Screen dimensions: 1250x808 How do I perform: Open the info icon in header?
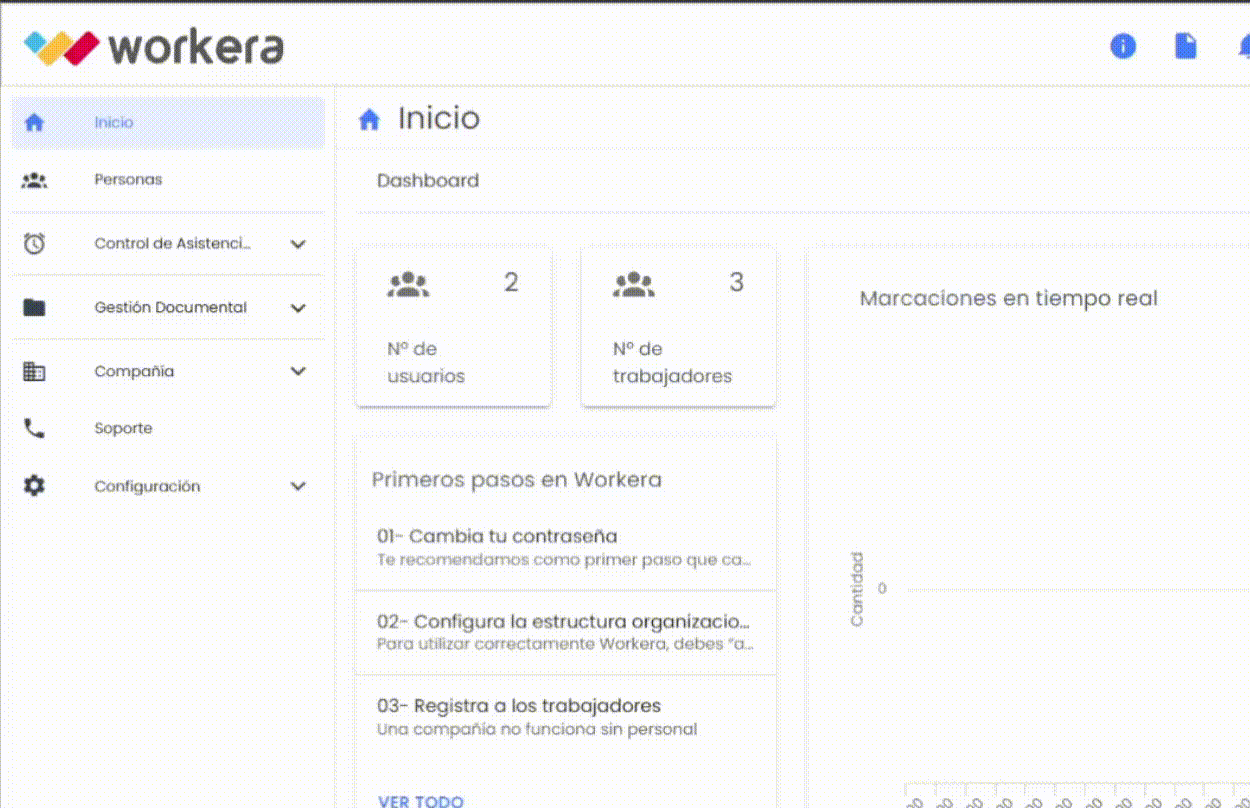pyautogui.click(x=1123, y=46)
